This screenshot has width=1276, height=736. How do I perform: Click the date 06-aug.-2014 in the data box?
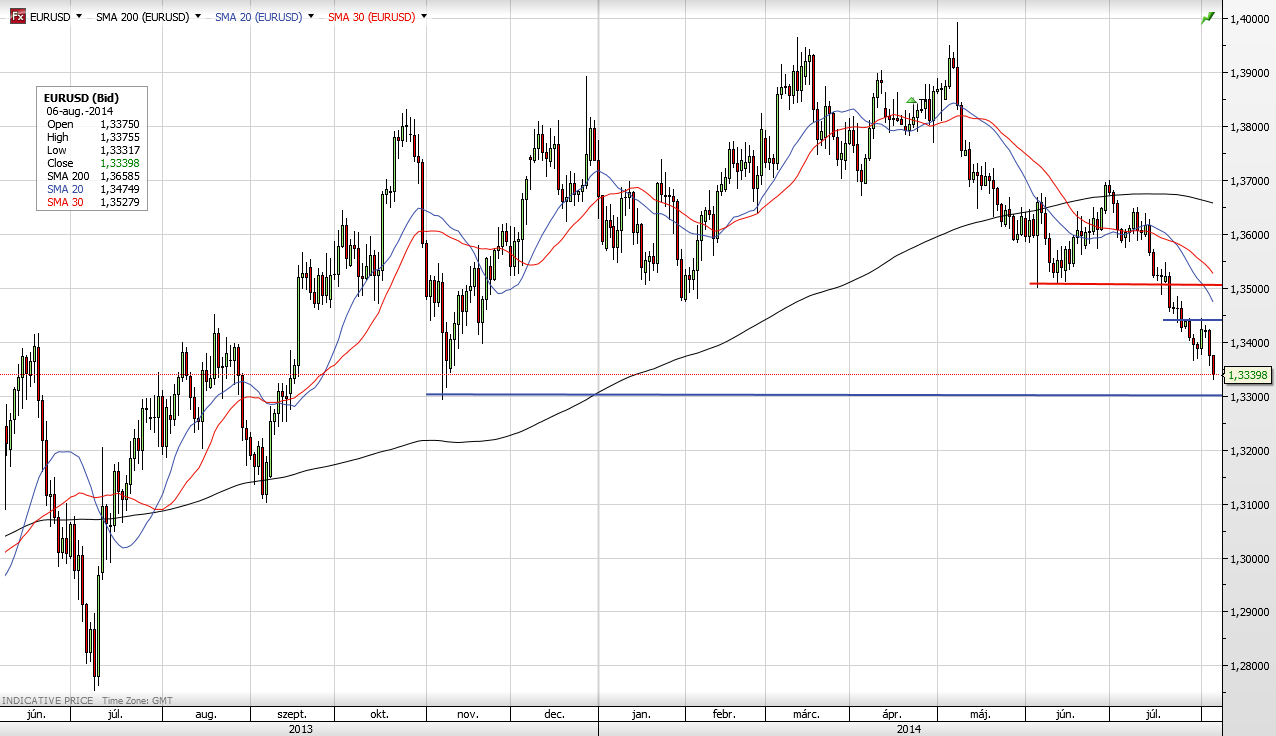(x=78, y=111)
